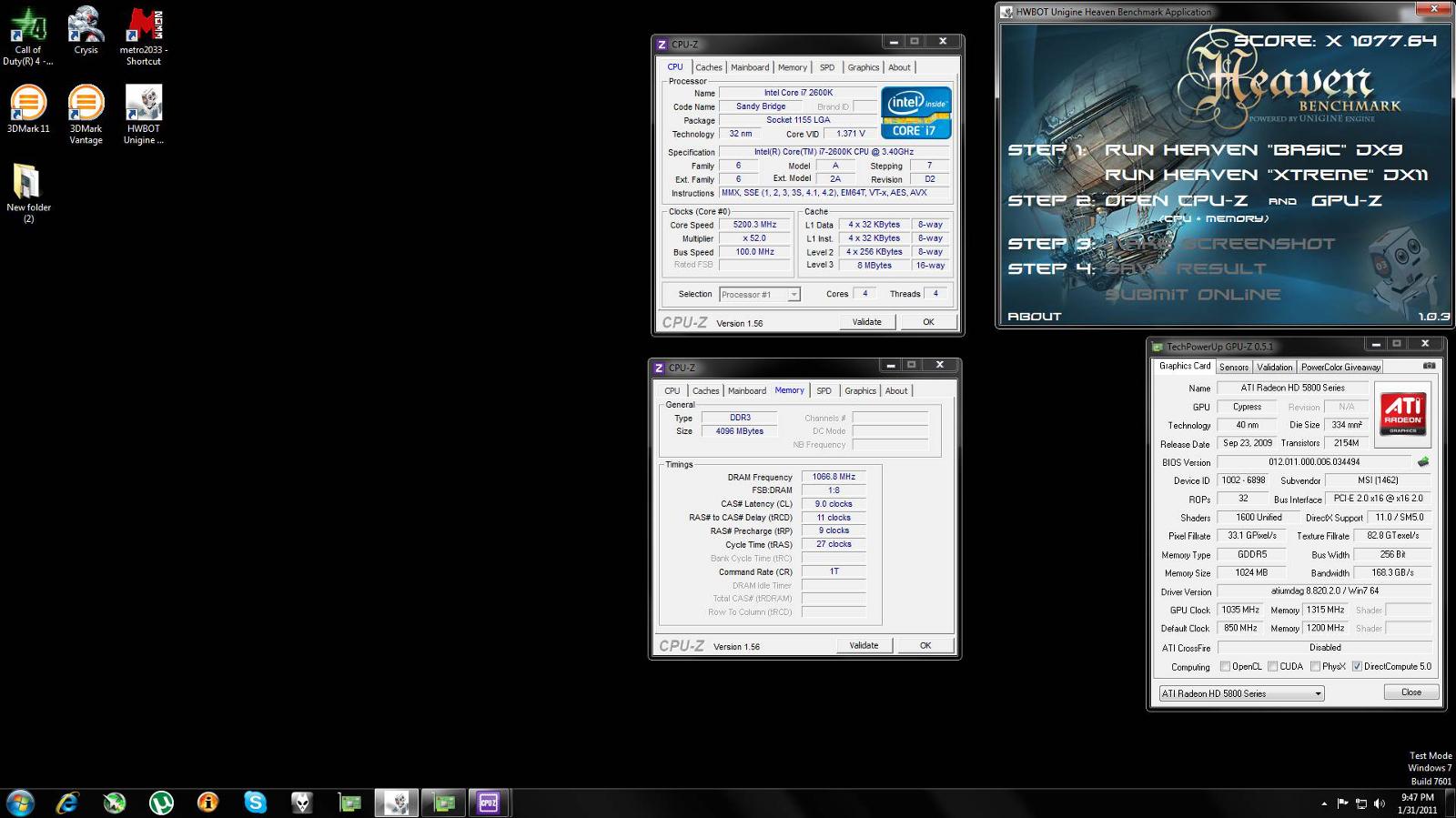Toggle PhysX checkbox in GPU-Z
This screenshot has width=1456, height=818.
click(1315, 667)
